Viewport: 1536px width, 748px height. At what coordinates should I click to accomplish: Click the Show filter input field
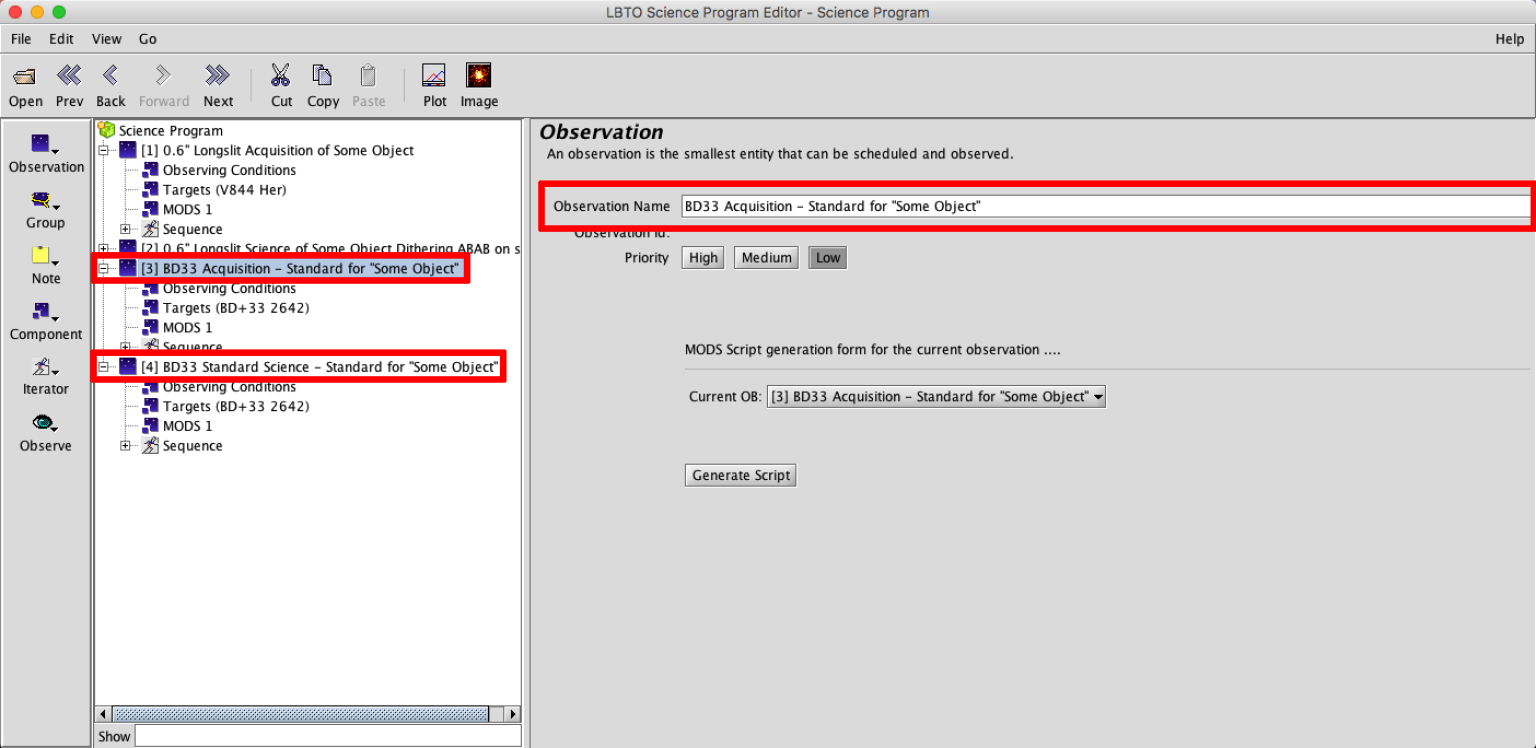(x=328, y=736)
